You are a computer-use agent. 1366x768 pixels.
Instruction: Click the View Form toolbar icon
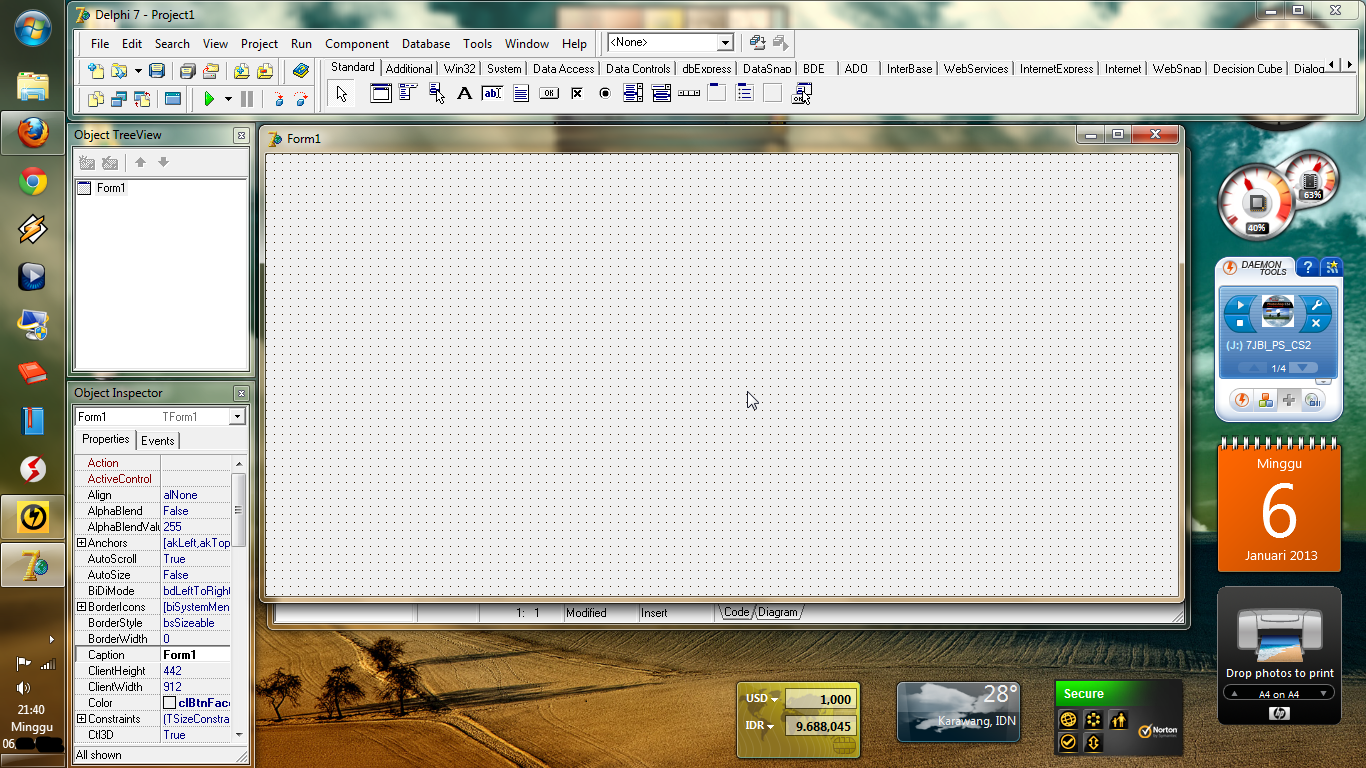tap(119, 99)
